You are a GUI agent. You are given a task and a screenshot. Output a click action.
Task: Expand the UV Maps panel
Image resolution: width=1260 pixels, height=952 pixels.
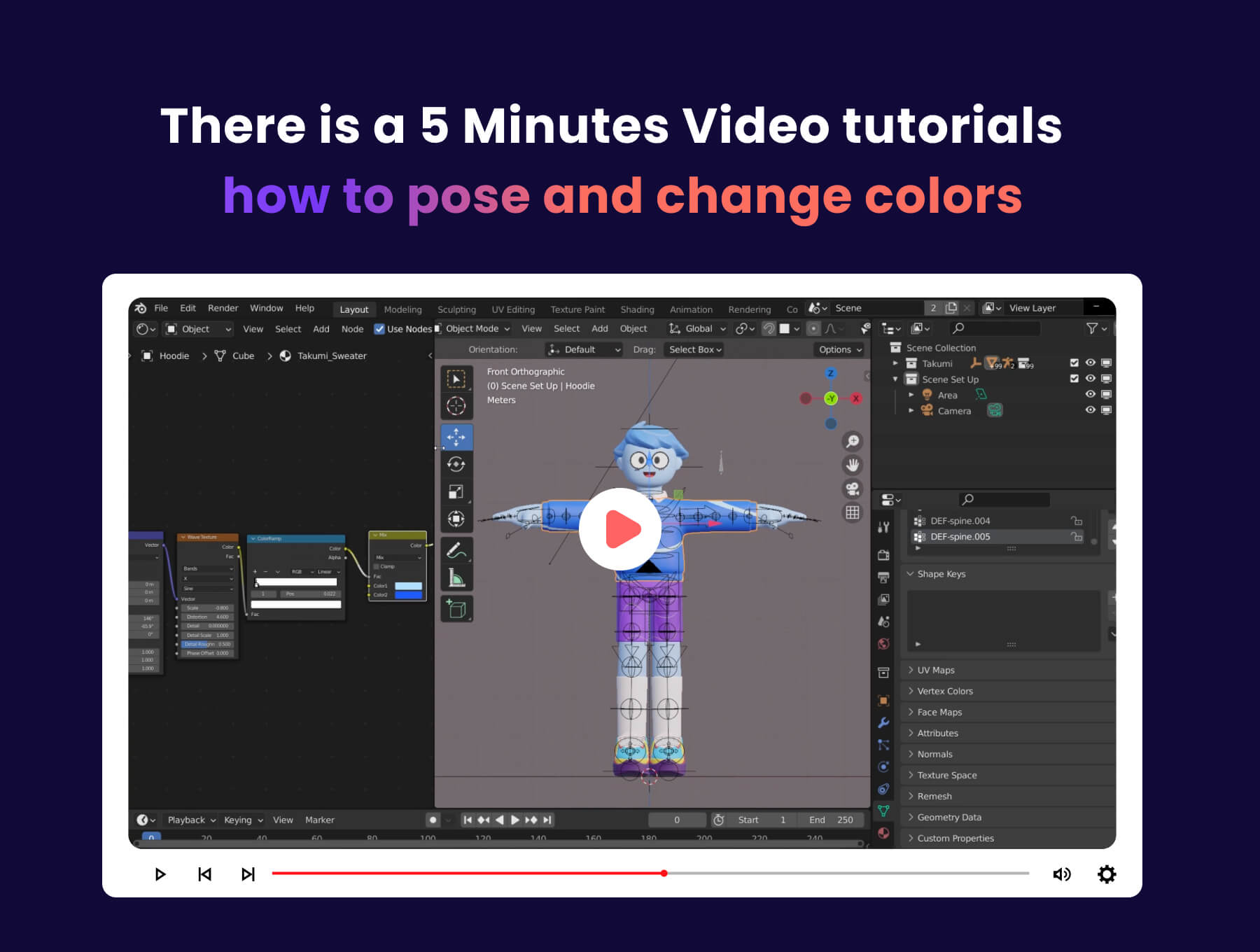(935, 670)
